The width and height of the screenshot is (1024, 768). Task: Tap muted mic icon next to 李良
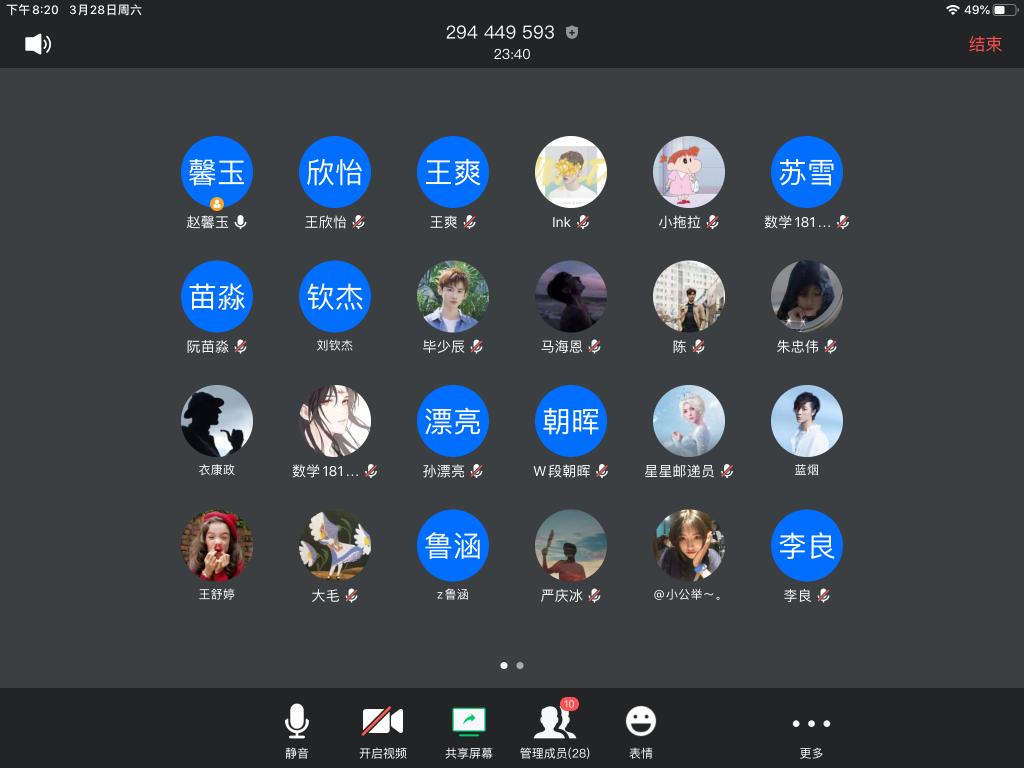pyautogui.click(x=823, y=595)
